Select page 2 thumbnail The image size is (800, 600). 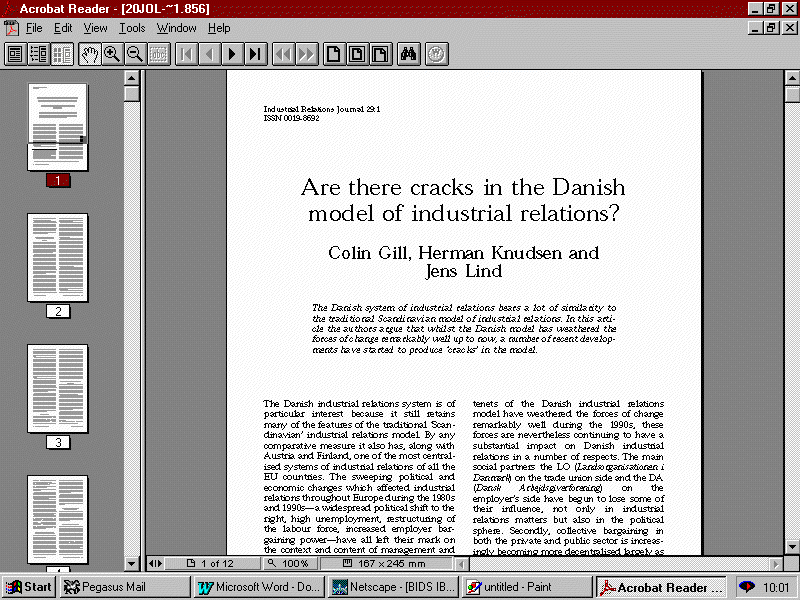58,258
